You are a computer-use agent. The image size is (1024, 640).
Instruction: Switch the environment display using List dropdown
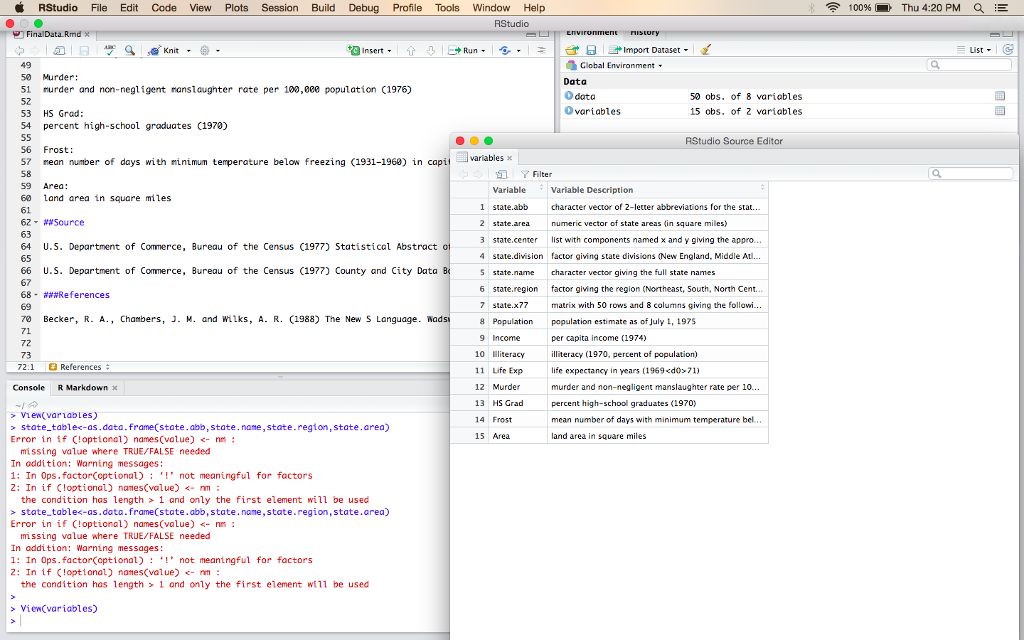(x=978, y=50)
